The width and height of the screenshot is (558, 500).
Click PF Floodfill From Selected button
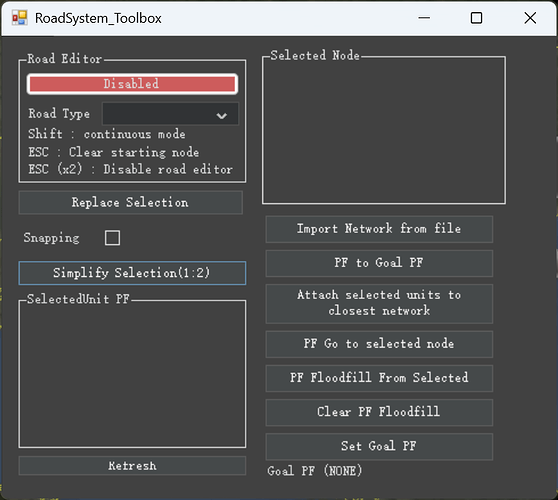click(x=379, y=378)
